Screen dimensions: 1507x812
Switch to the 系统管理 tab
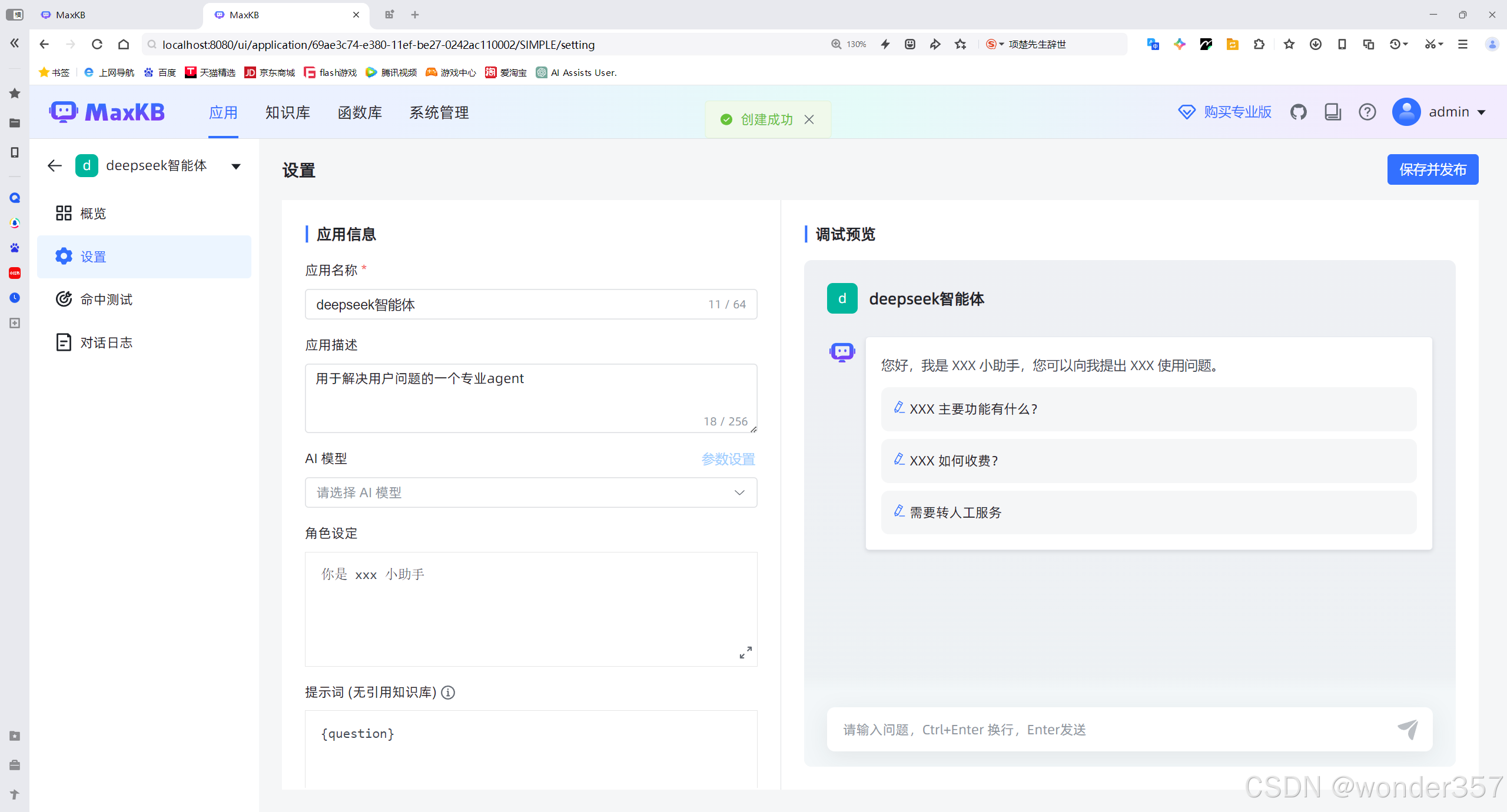point(439,112)
